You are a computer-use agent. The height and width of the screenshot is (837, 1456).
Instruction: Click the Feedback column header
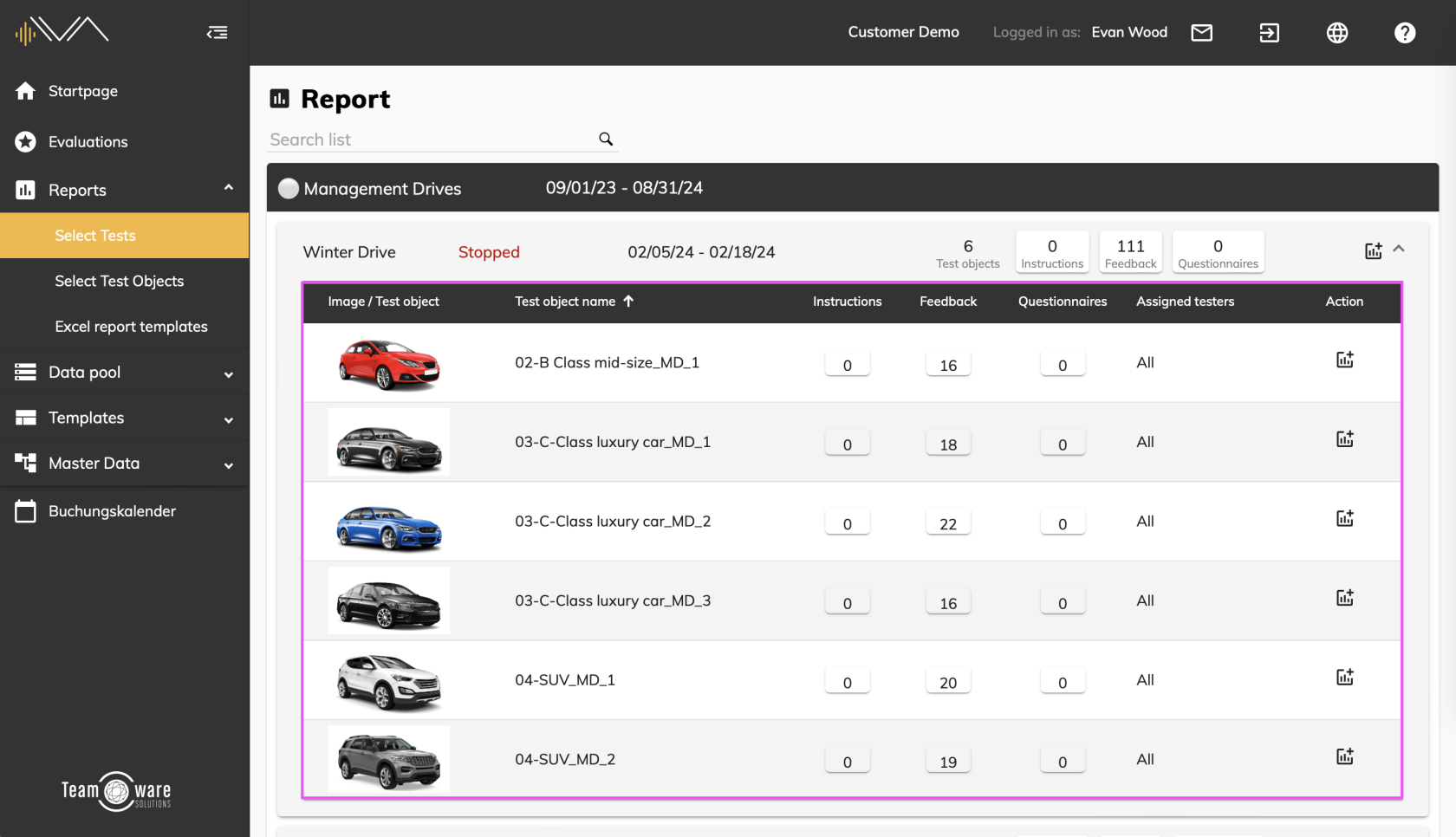(x=948, y=302)
